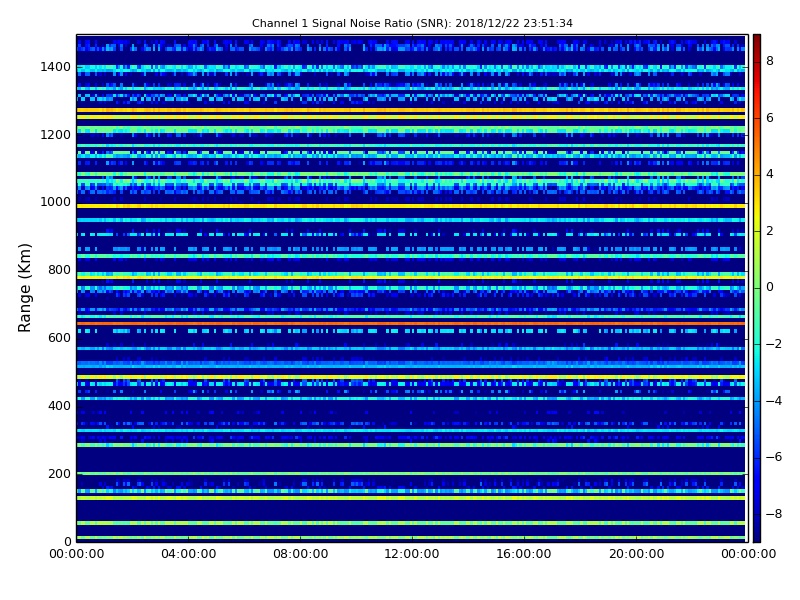Click the colorbar label −4
800x600 pixels.
coord(774,401)
